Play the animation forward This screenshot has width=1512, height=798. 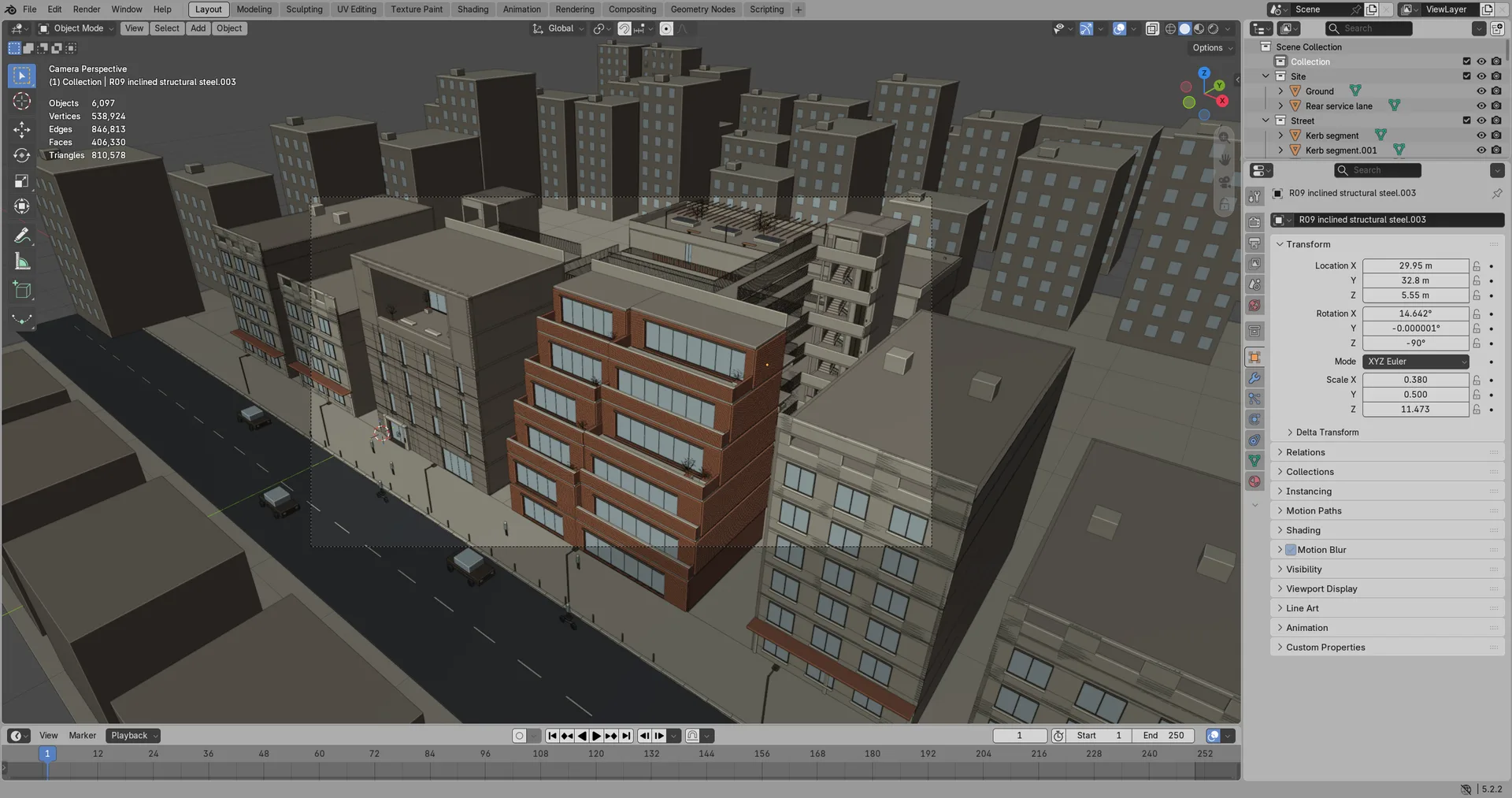pyautogui.click(x=597, y=736)
